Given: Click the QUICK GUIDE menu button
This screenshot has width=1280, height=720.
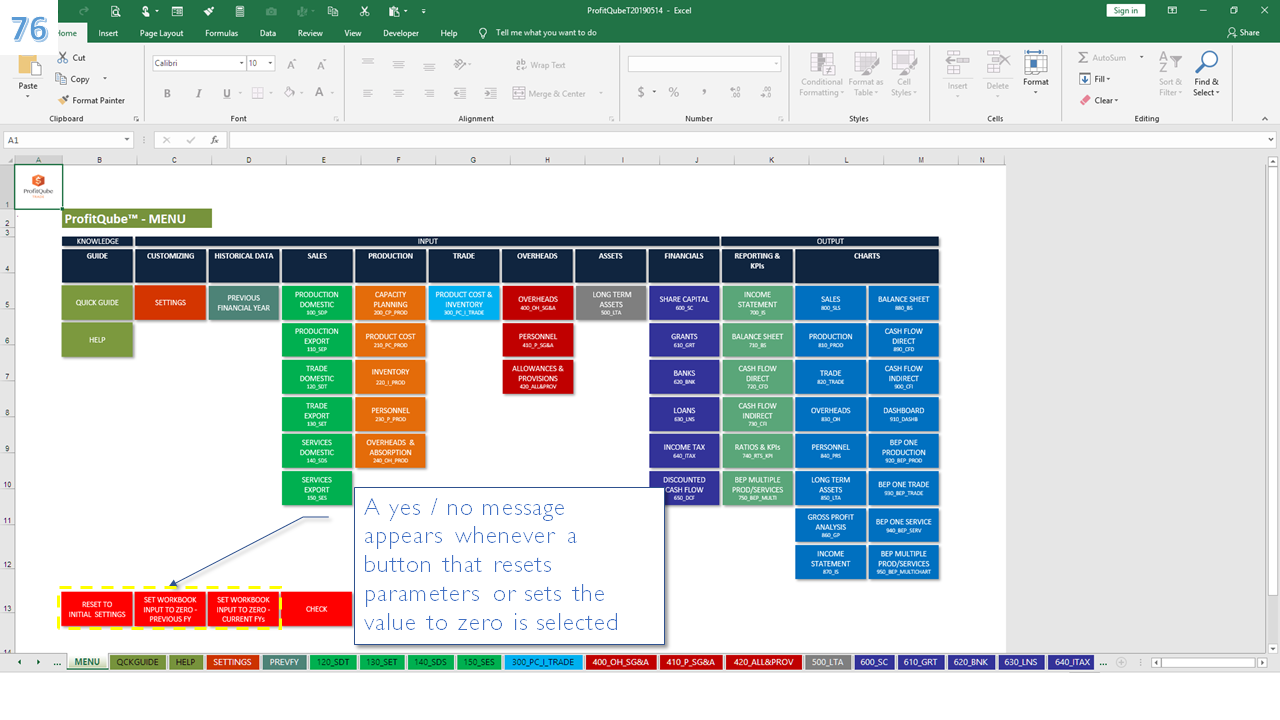Looking at the screenshot, I should [97, 303].
